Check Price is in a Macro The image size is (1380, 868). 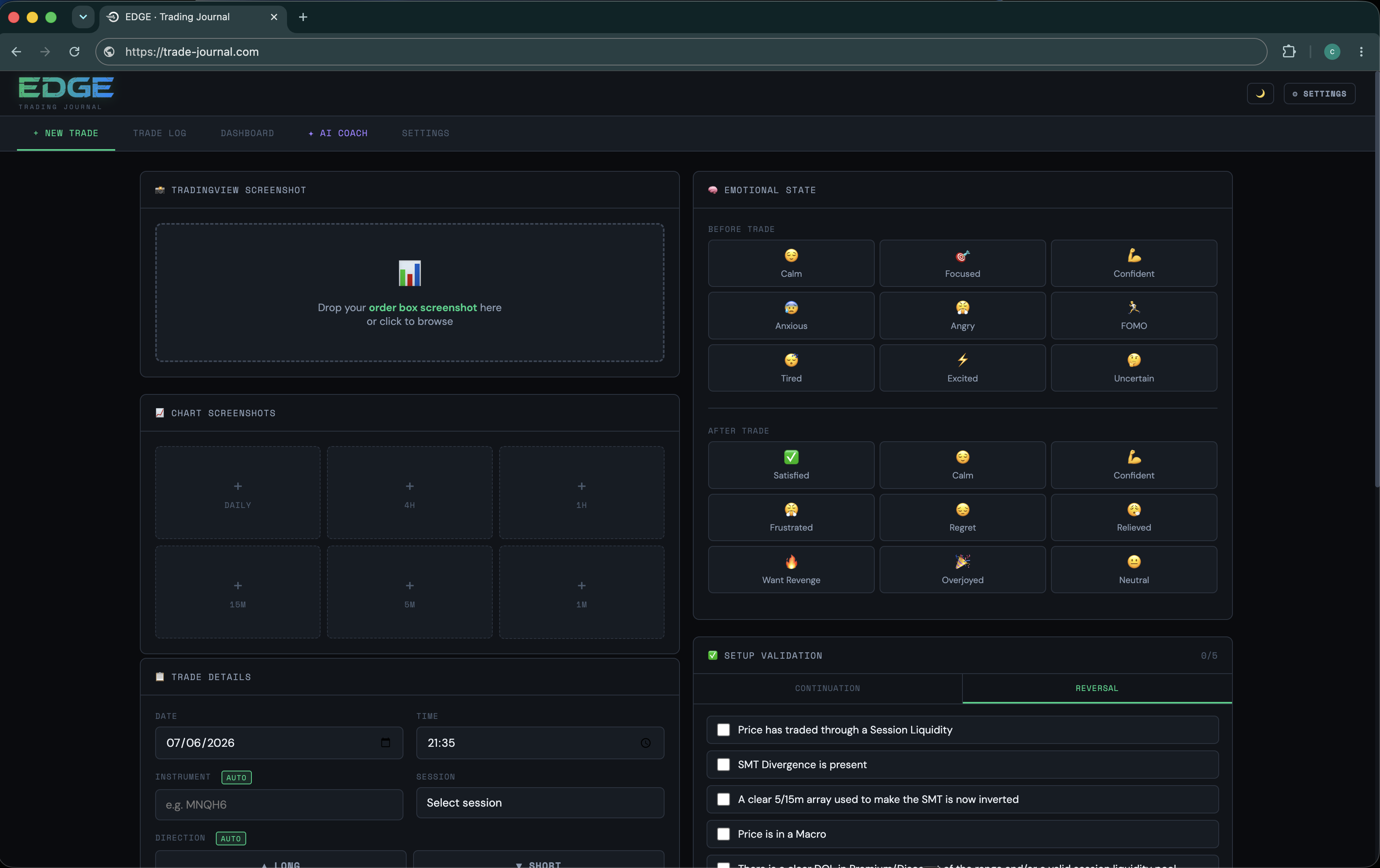point(723,834)
